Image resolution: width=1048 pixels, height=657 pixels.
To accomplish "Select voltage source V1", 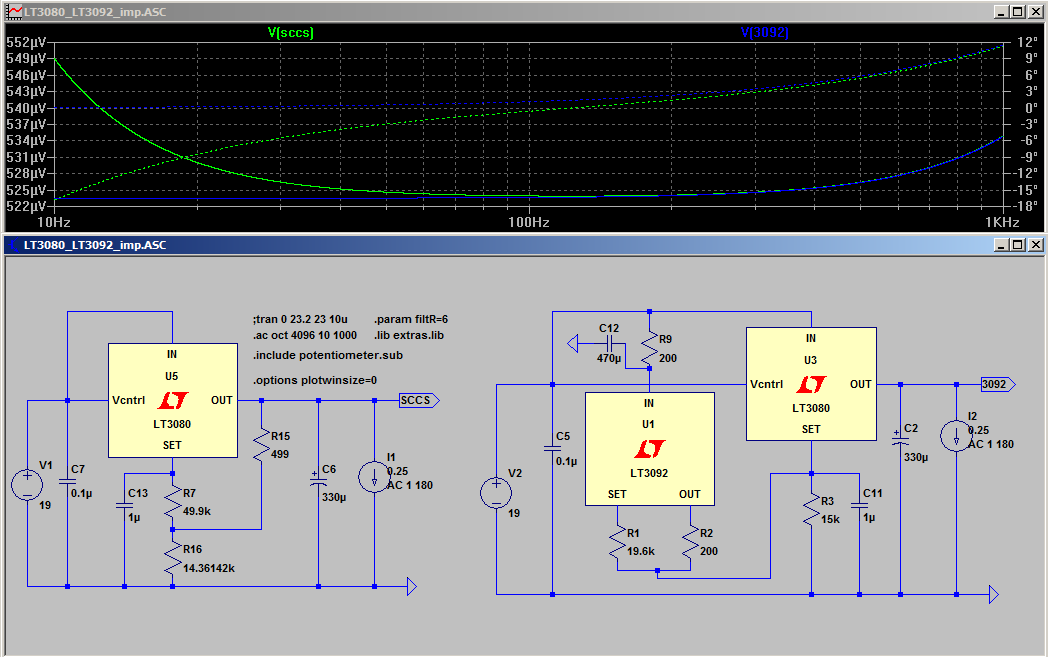I will (27, 485).
